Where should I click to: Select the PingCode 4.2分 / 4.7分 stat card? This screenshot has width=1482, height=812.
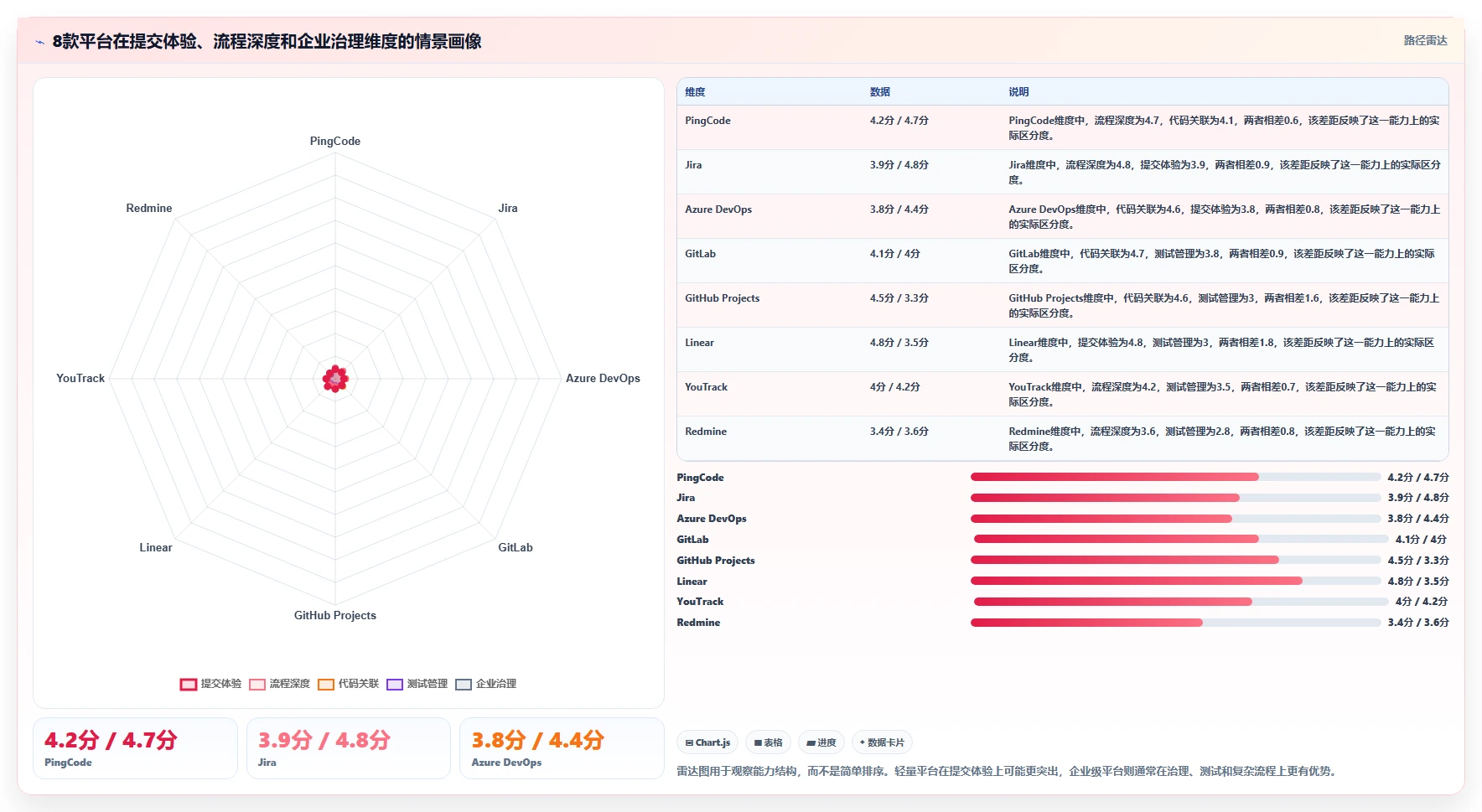click(135, 748)
